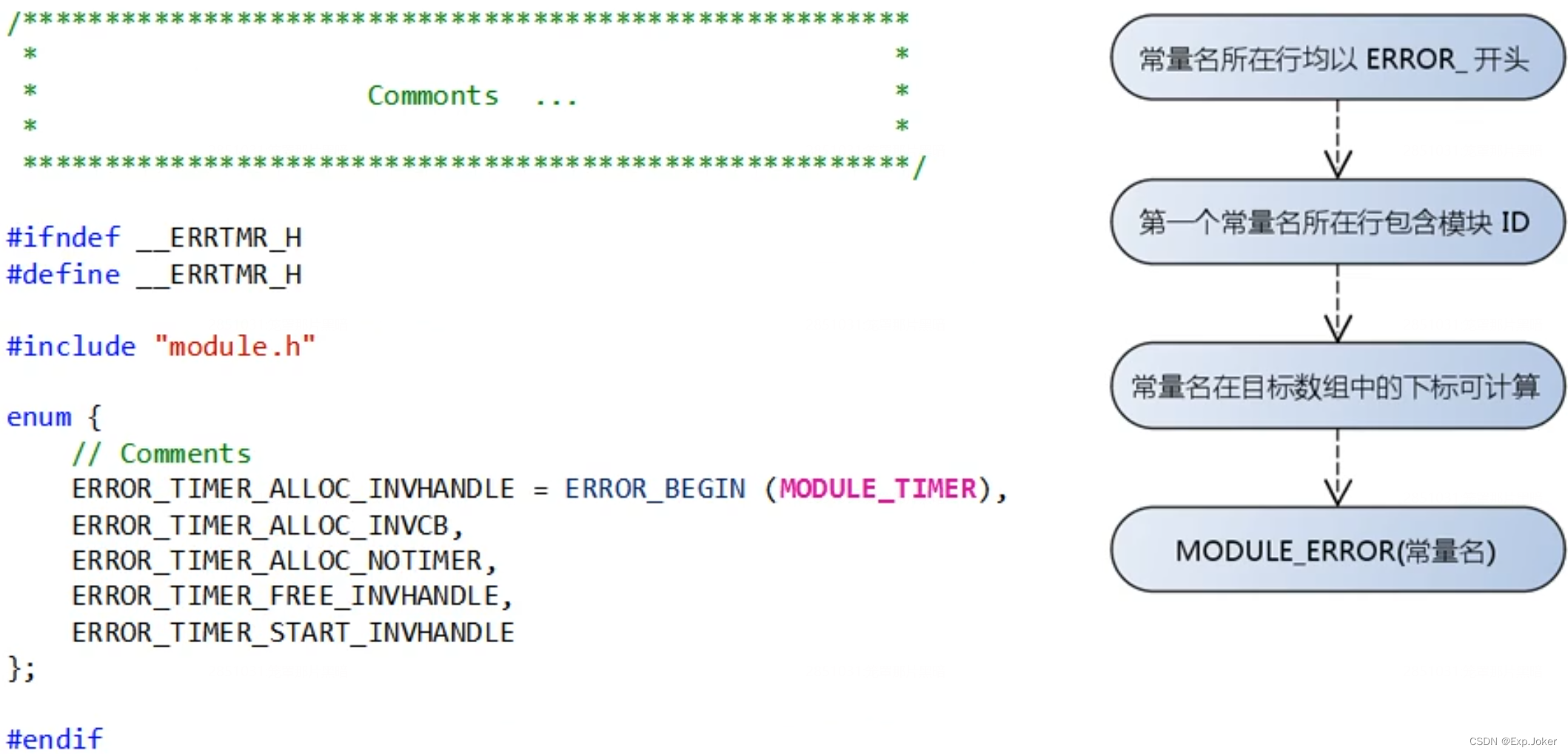Viewport: 1568px width, 754px height.
Task: Click the CSDN @Exp.Joker watermark
Action: 1512,741
